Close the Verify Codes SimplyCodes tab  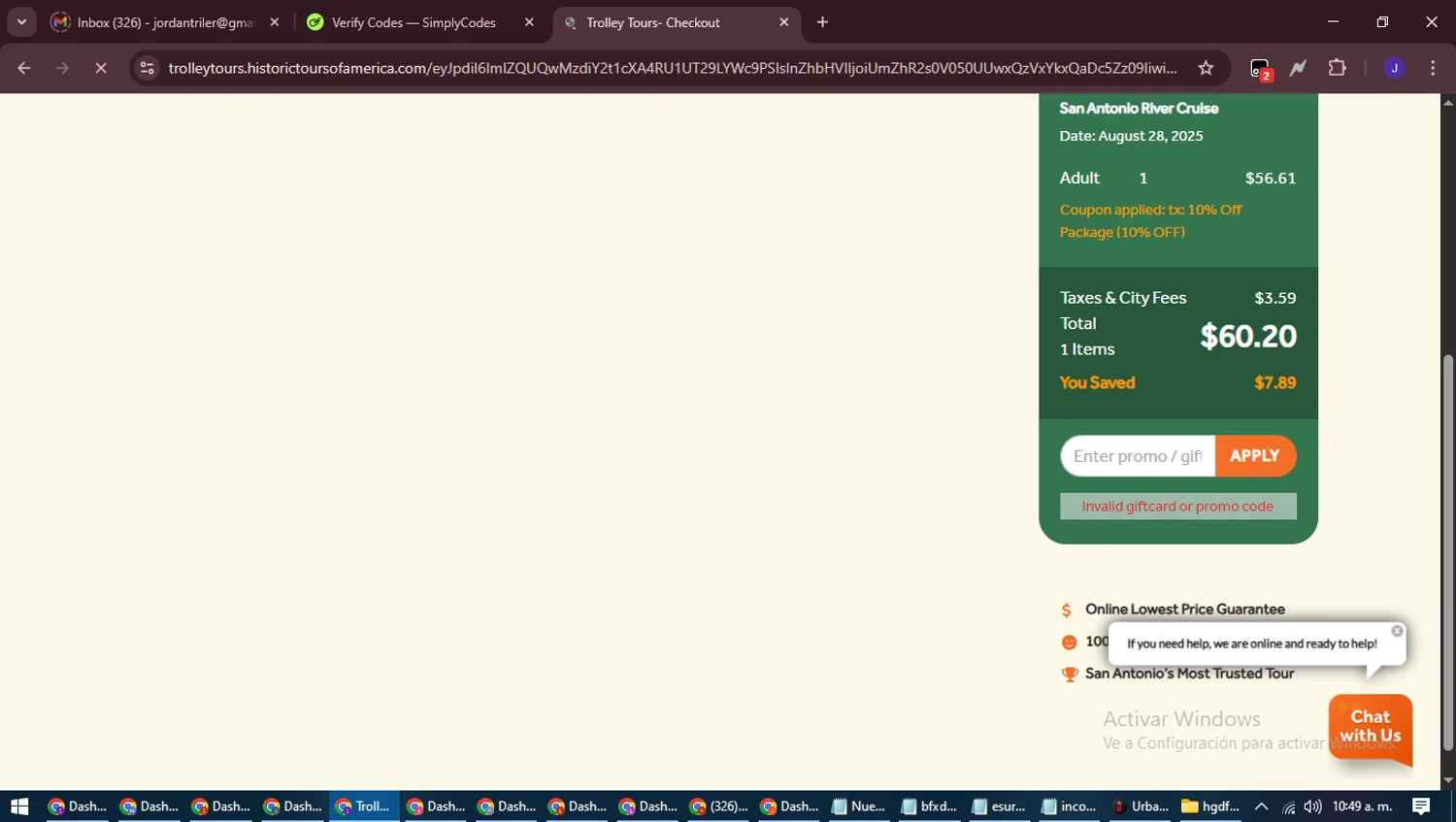(529, 22)
